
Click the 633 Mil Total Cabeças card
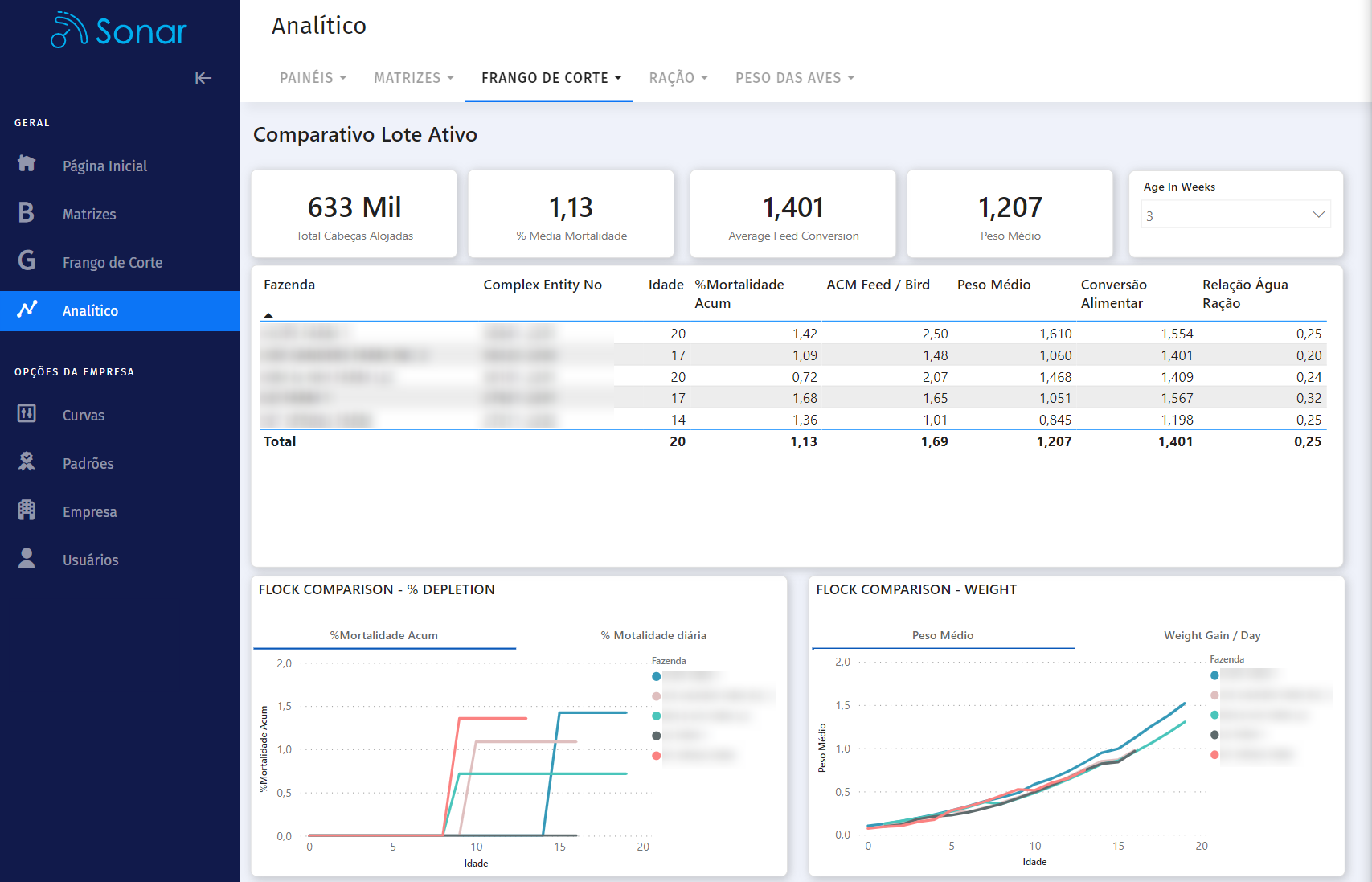[x=354, y=214]
